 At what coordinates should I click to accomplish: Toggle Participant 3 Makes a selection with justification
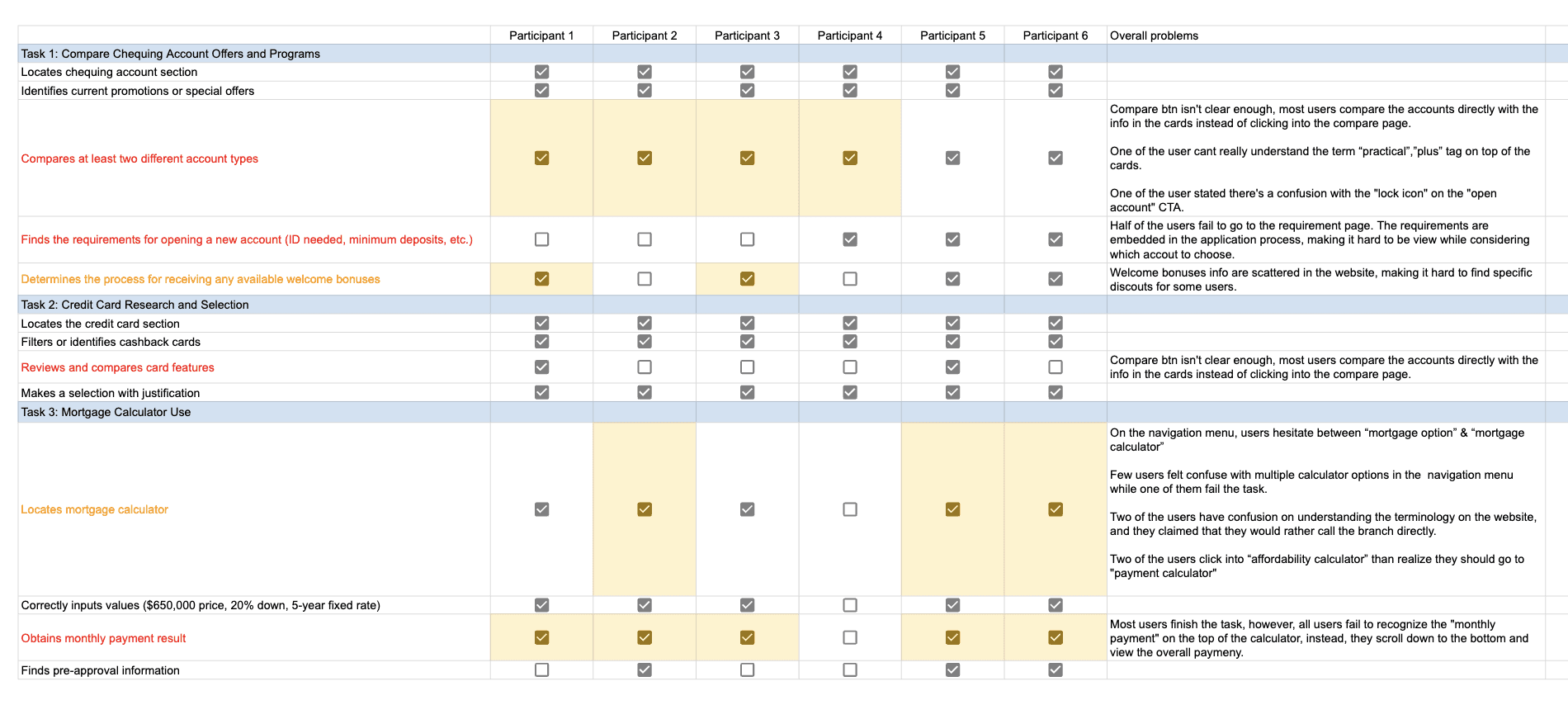pos(747,392)
